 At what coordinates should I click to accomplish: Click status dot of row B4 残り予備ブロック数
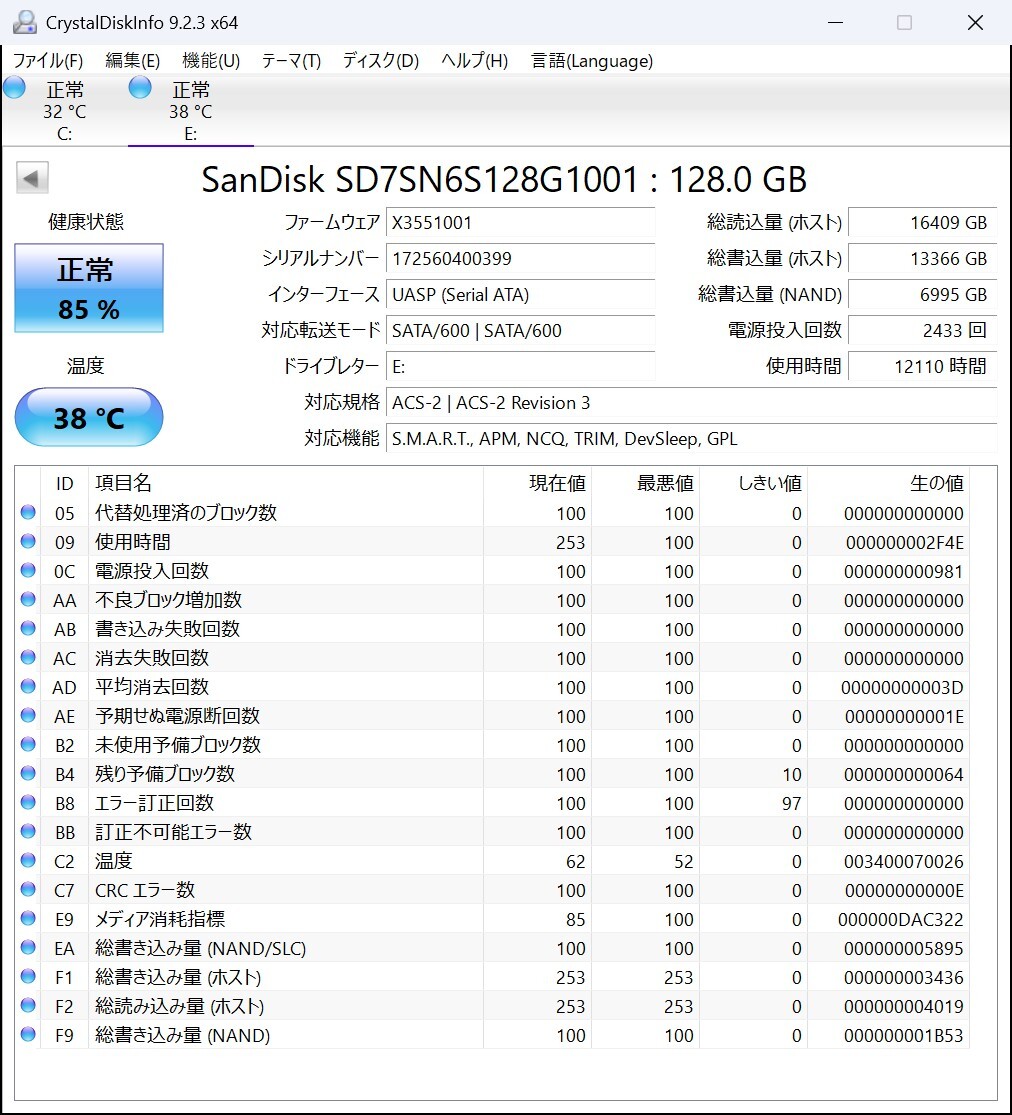tap(28, 773)
